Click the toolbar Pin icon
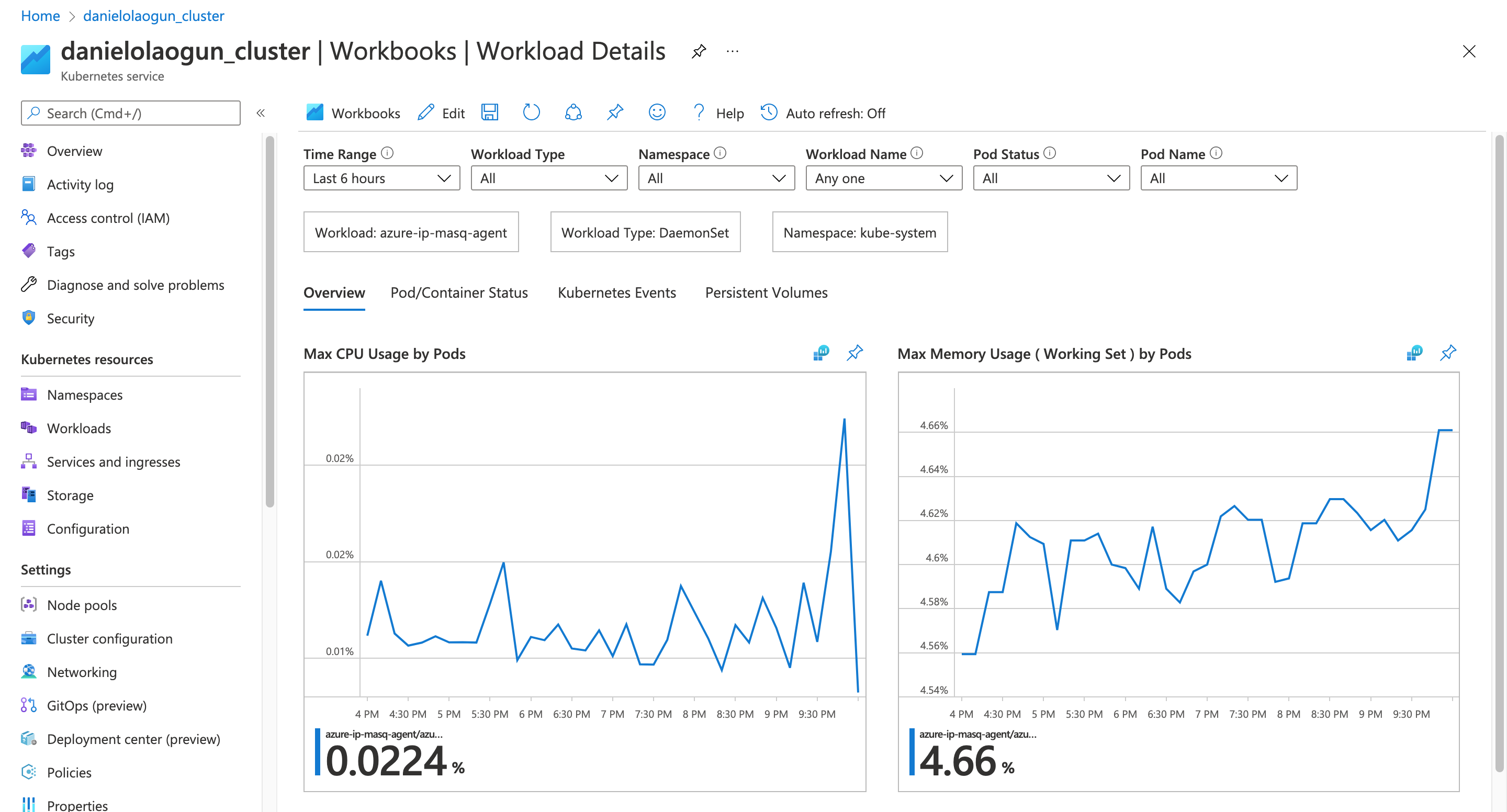Screen dimensions: 1507x812 [615, 112]
